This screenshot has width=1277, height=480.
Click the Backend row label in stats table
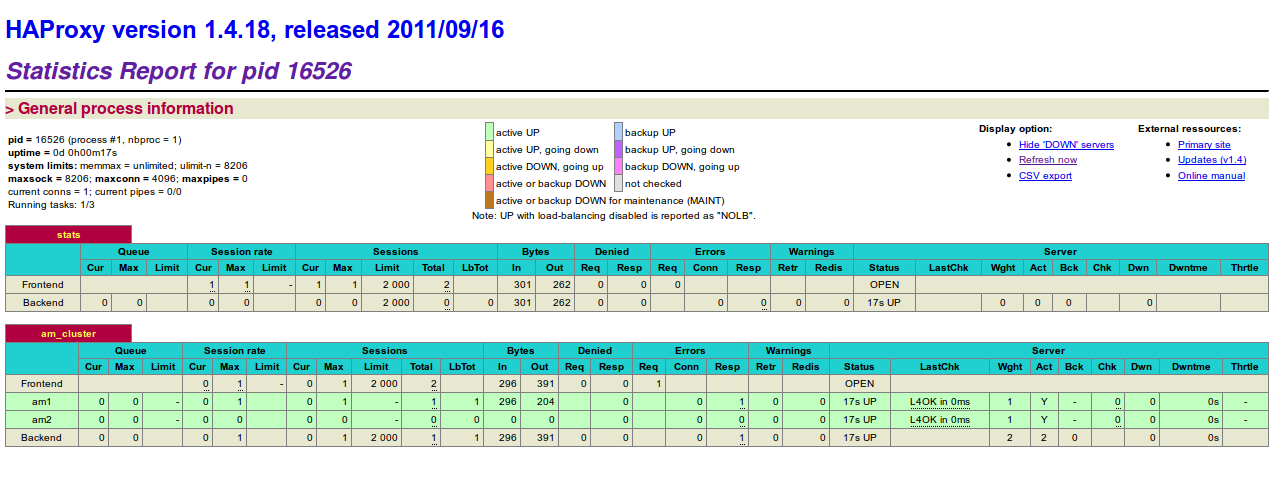43,303
